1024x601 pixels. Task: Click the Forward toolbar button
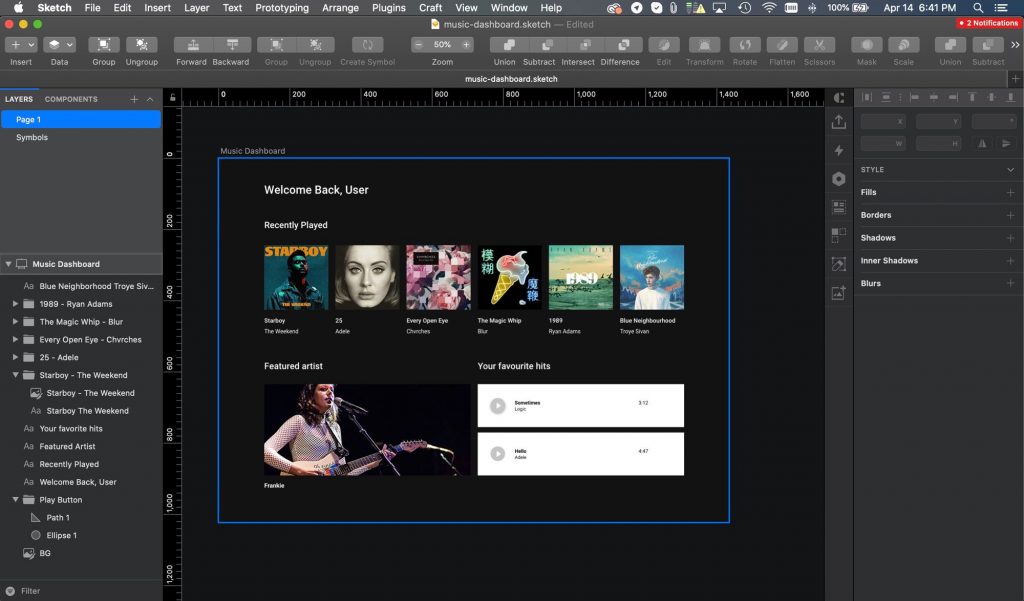click(193, 45)
